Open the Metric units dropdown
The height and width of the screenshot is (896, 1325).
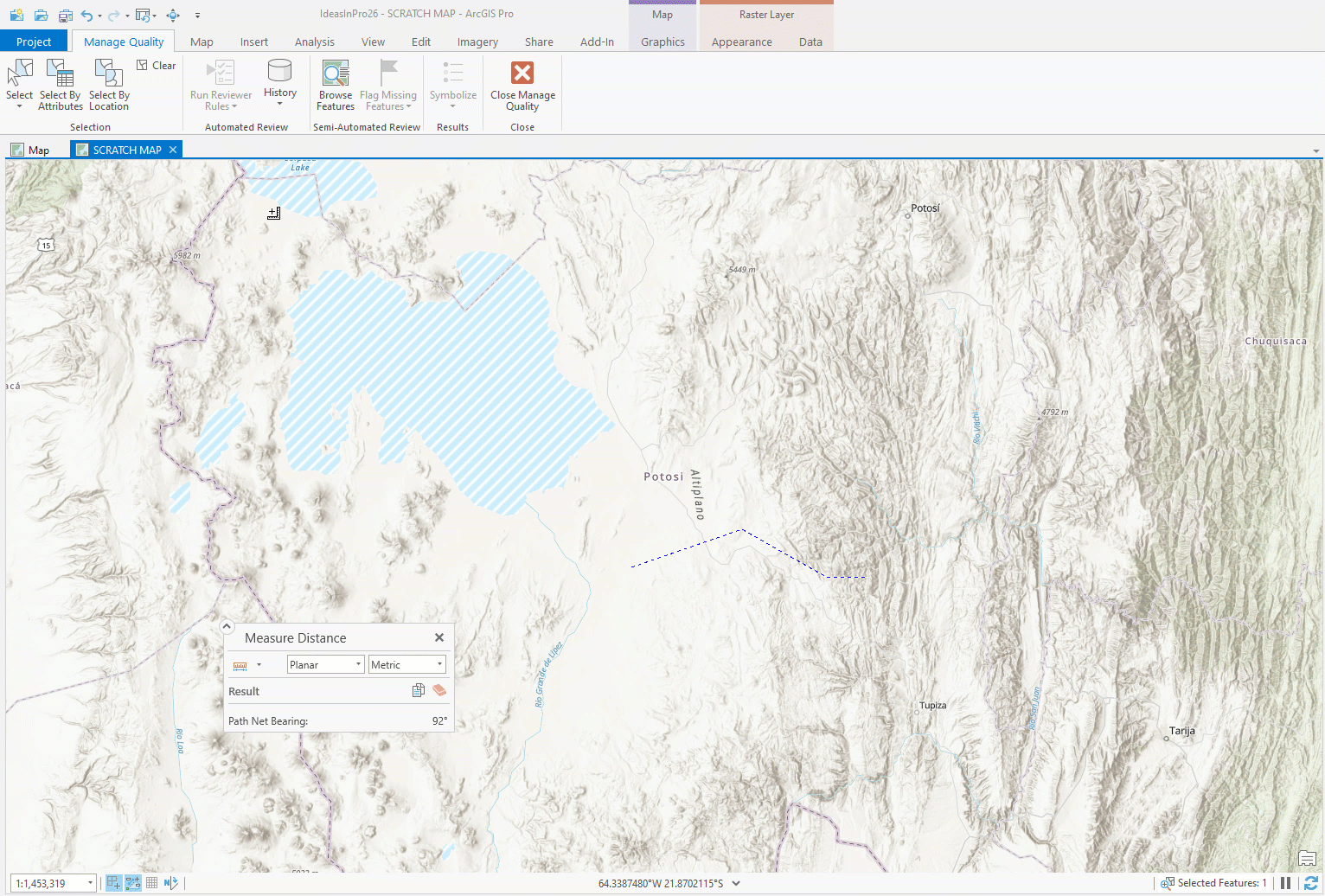click(406, 664)
